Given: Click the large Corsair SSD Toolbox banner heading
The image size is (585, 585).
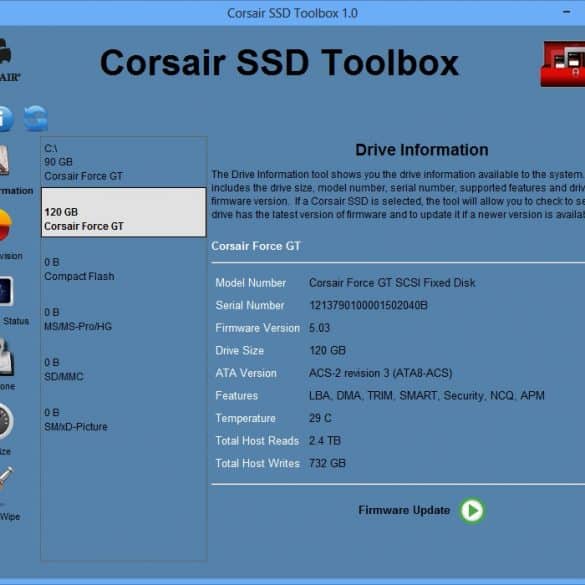Looking at the screenshot, I should click(279, 63).
